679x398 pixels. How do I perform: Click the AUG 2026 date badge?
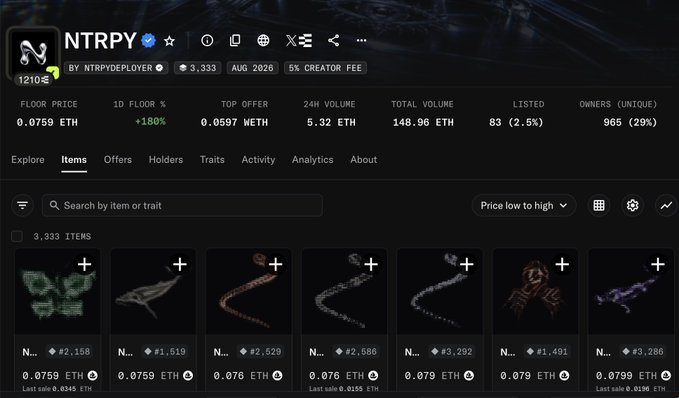pyautogui.click(x=252, y=68)
